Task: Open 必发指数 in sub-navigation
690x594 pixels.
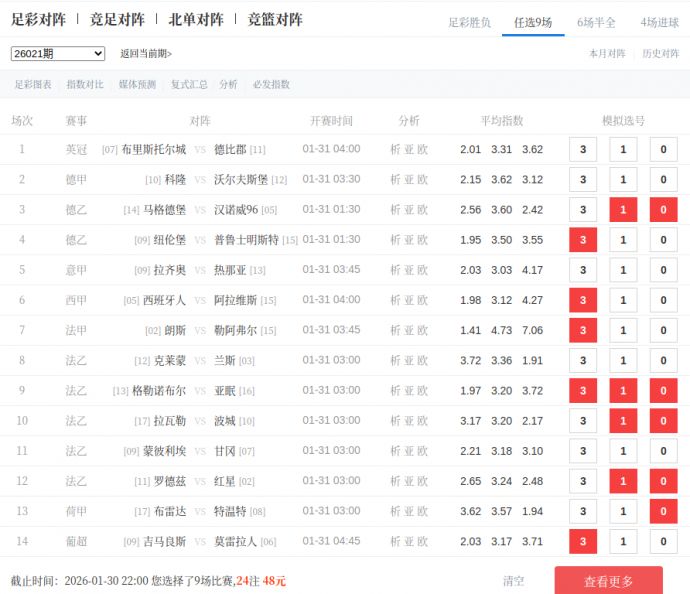Action: (x=271, y=85)
